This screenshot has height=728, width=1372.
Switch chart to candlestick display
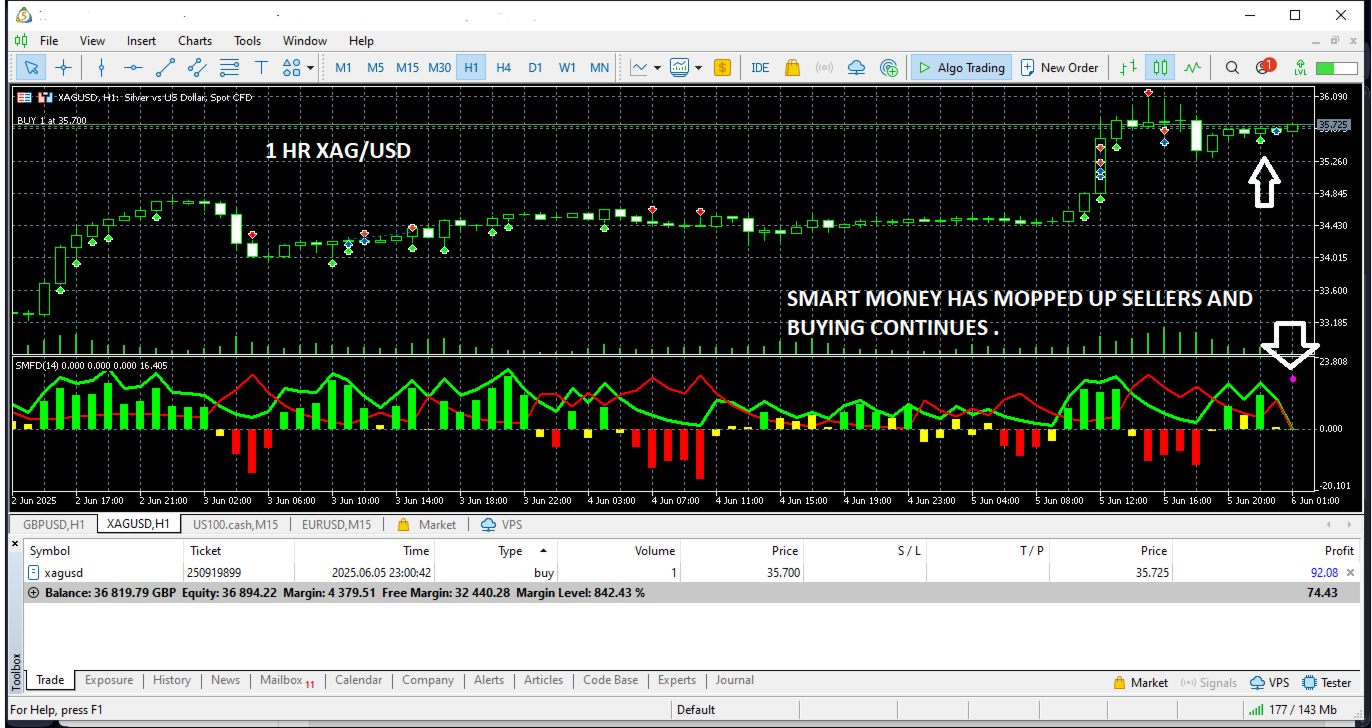pos(1160,68)
